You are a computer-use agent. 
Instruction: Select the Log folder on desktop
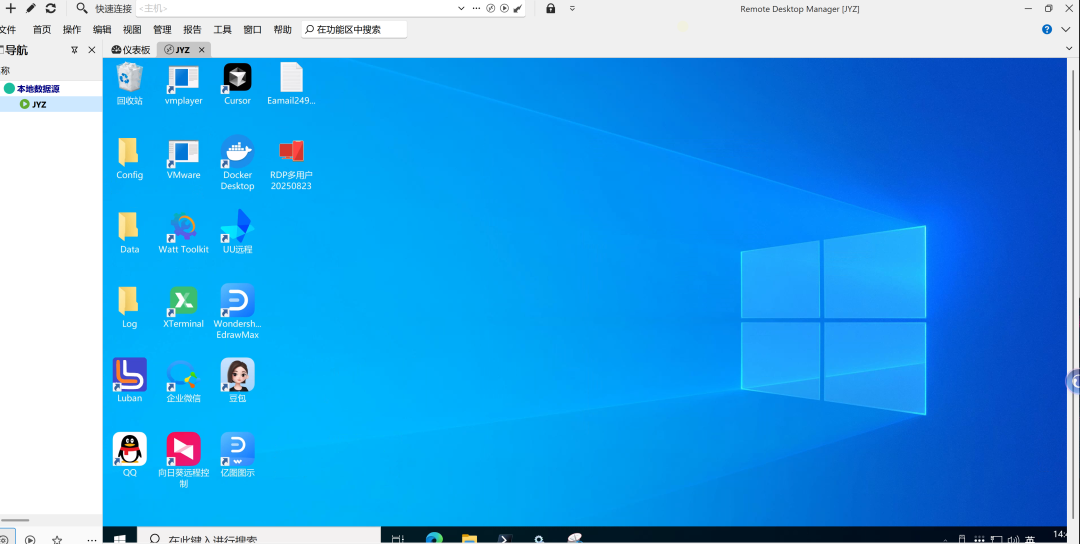pos(129,307)
